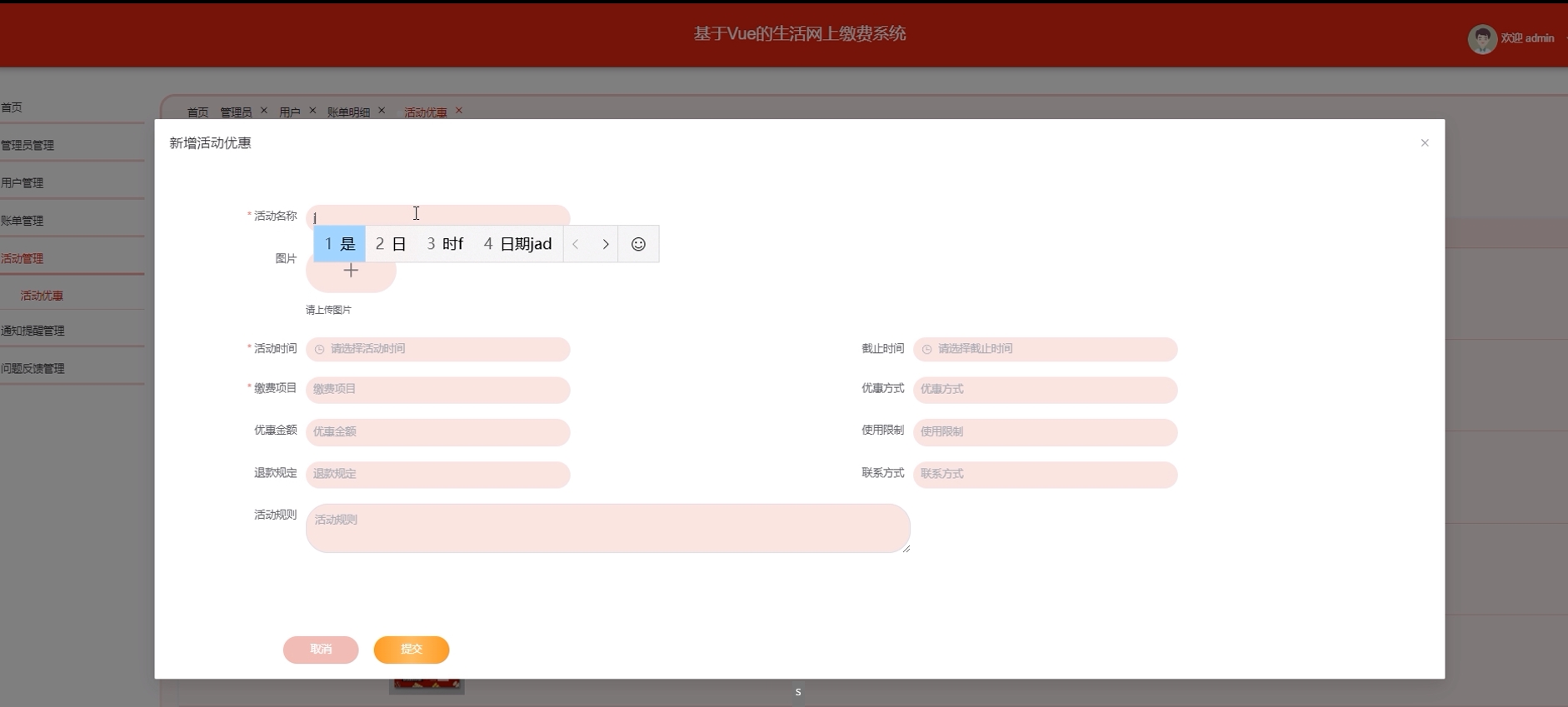1568x707 pixels.
Task: Switch to the 首页 tab
Action: pyautogui.click(x=197, y=112)
